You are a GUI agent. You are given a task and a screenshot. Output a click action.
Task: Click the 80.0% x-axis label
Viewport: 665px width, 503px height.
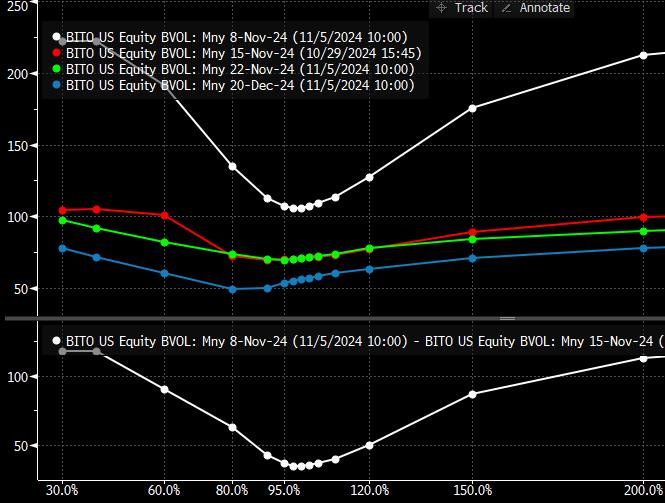pos(232,491)
